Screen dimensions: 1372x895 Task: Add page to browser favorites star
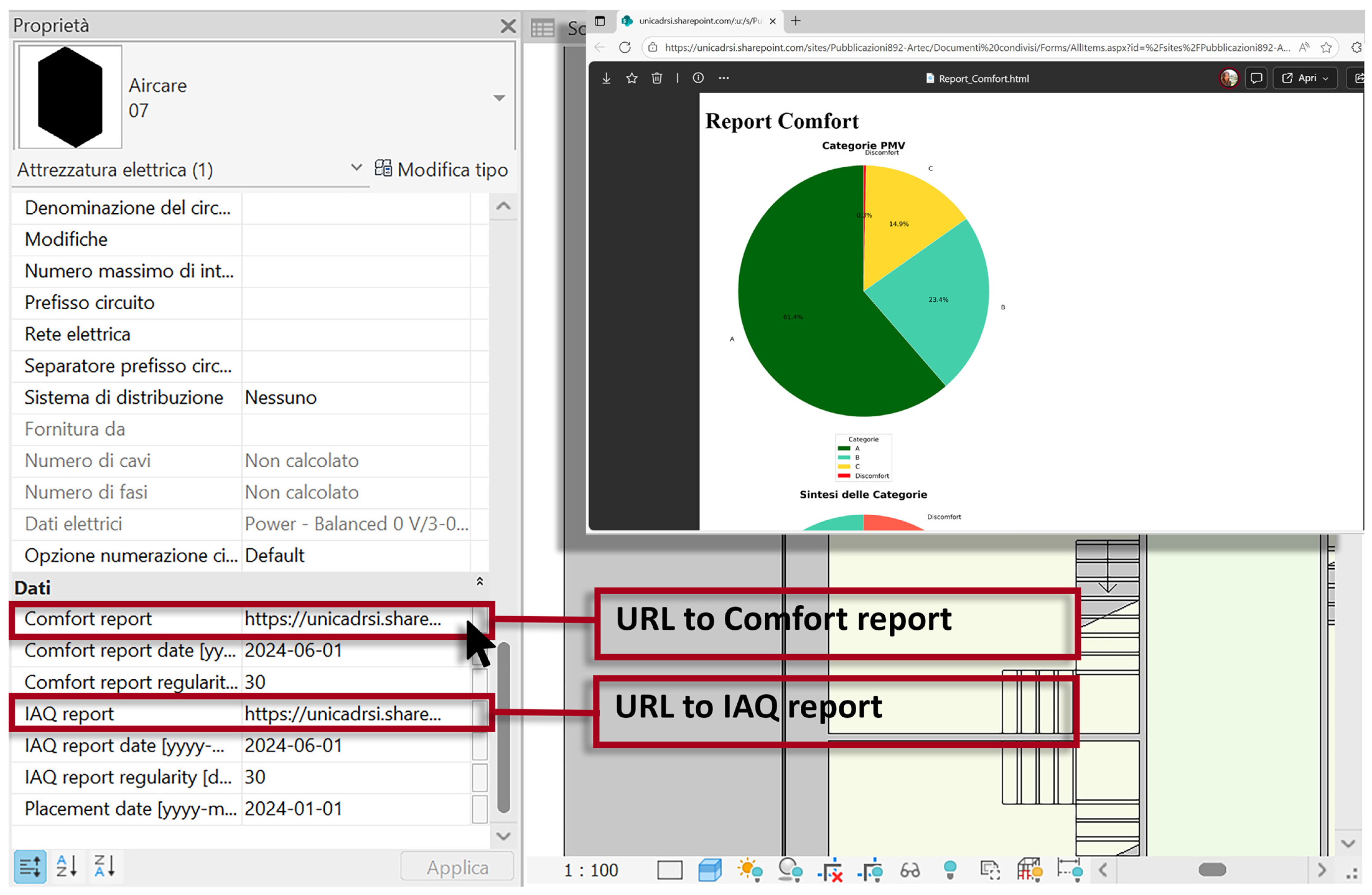pos(1326,47)
